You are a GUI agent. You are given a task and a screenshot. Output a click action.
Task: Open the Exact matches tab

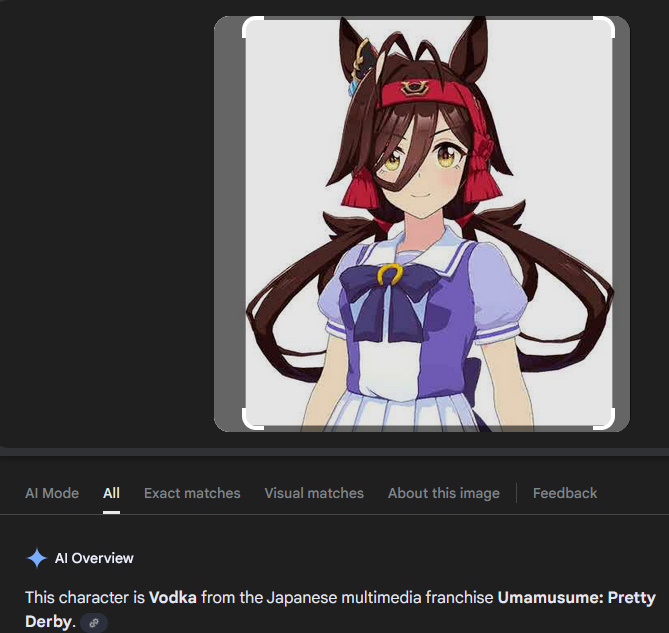pyautogui.click(x=192, y=493)
